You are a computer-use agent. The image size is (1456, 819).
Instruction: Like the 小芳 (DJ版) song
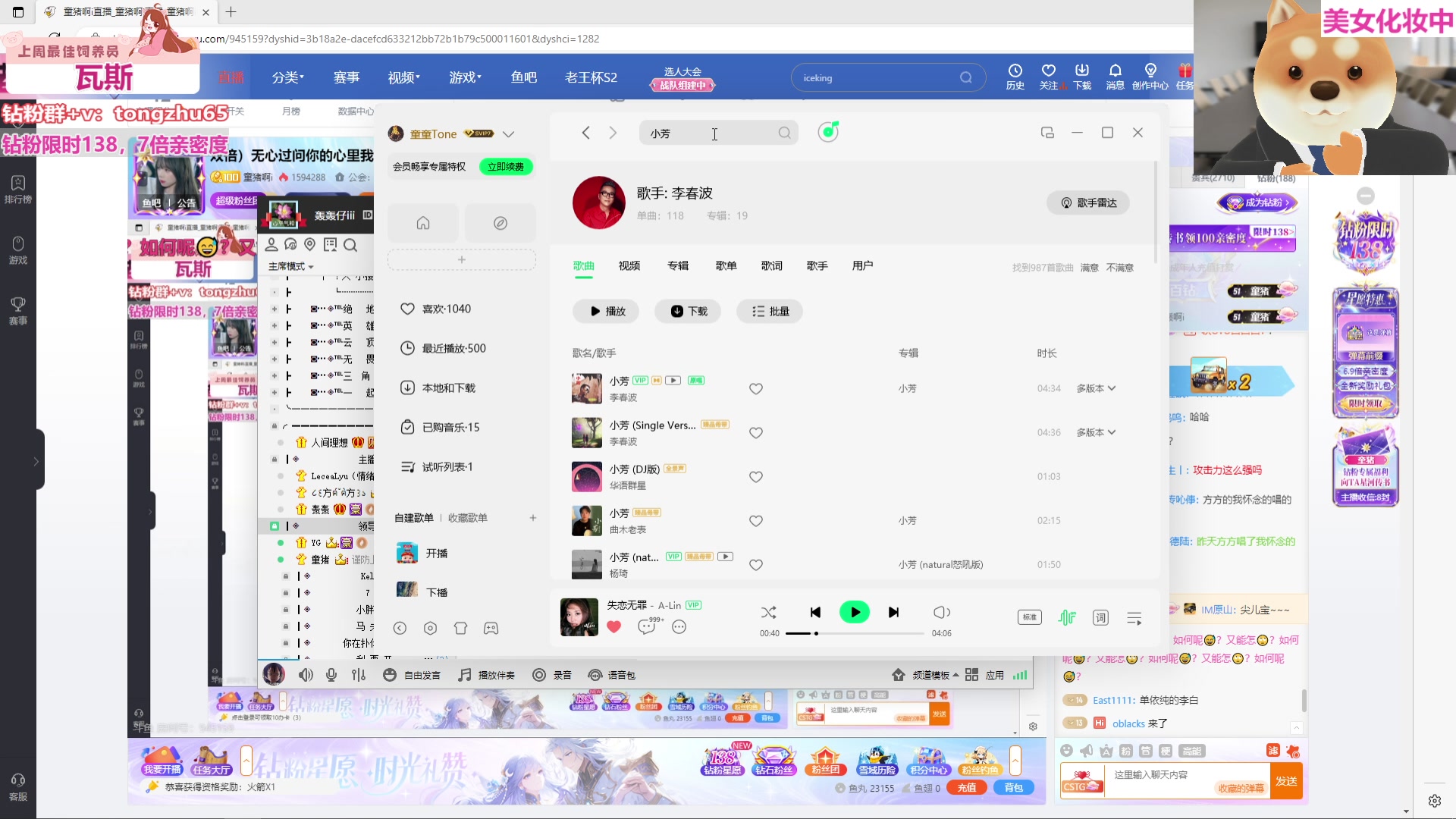pyautogui.click(x=755, y=476)
